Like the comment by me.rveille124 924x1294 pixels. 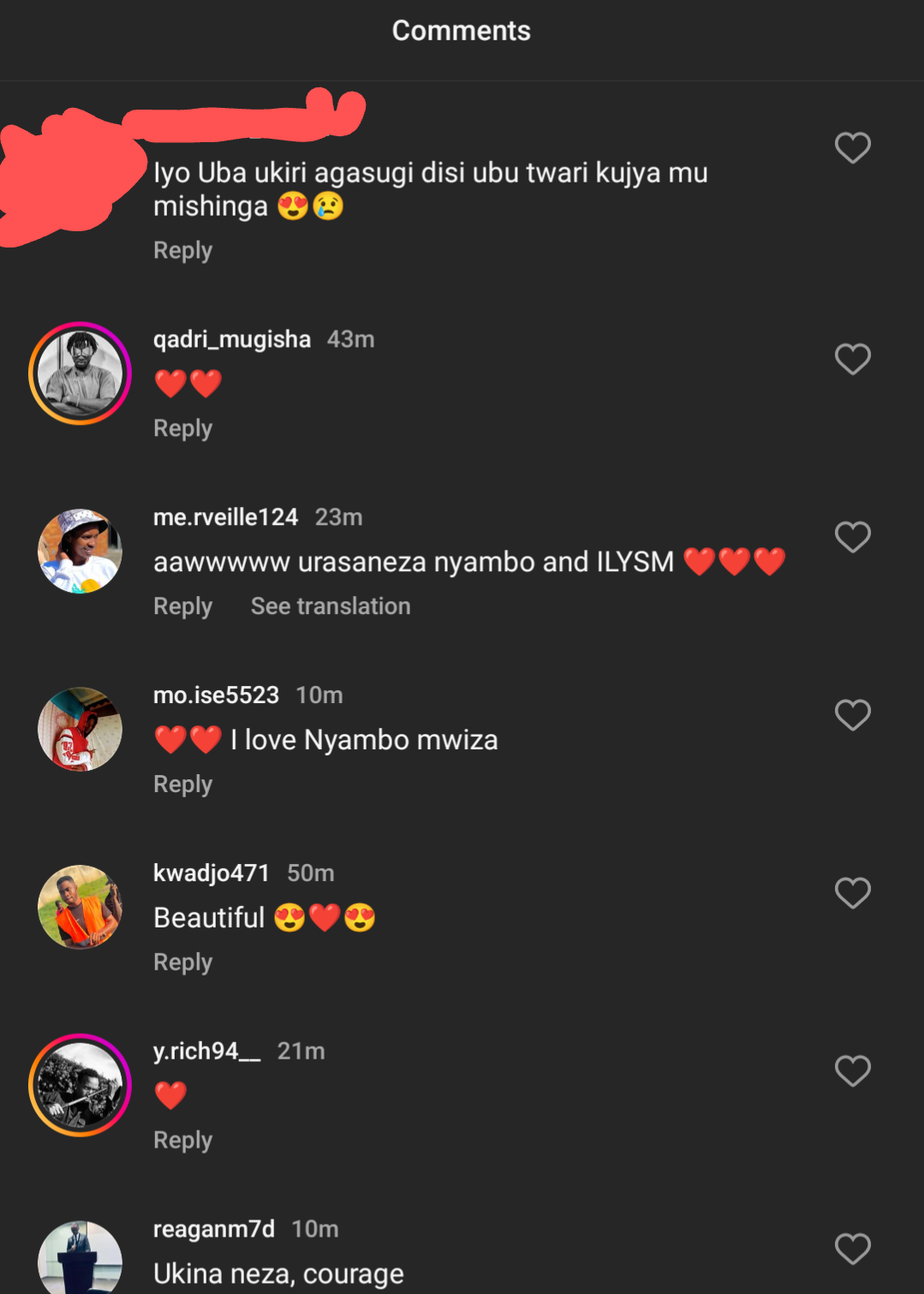(852, 537)
